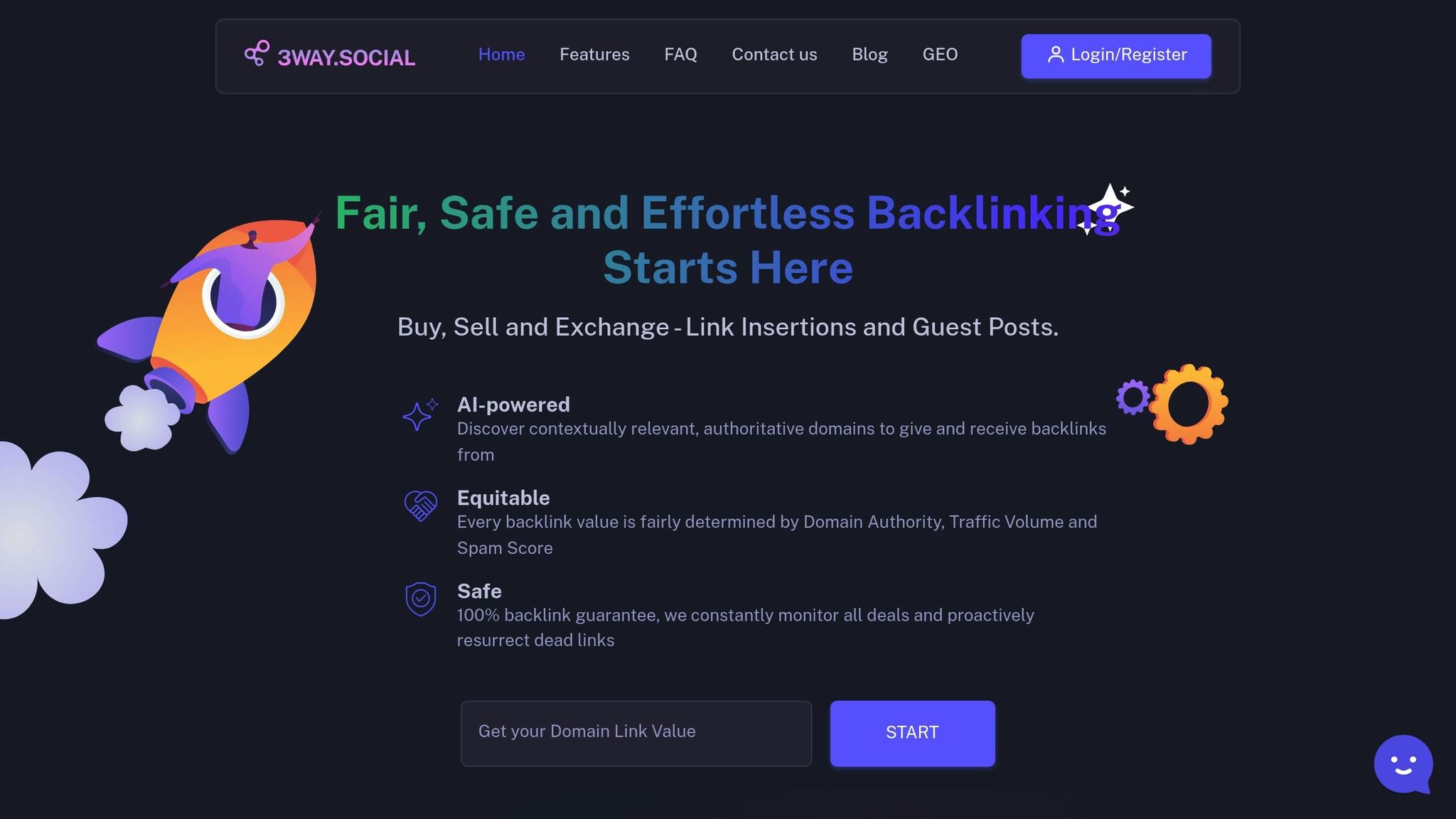Screen dimensions: 1456x819
Task: Go to the Home nav item
Action: tap(501, 55)
